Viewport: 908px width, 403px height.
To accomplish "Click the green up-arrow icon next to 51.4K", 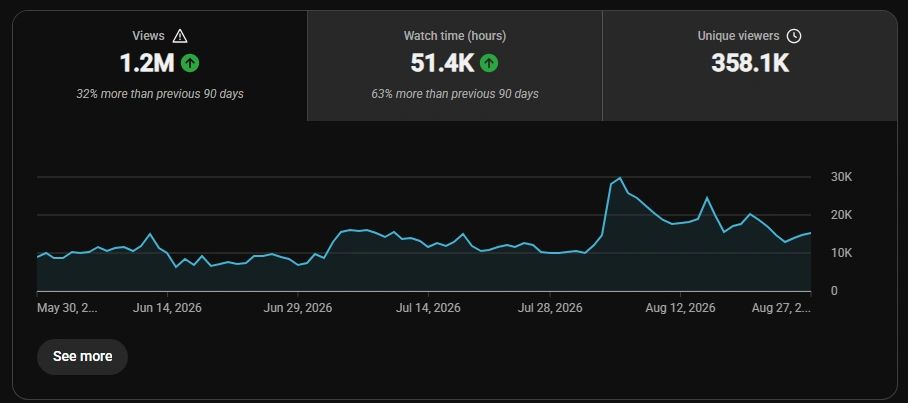I will pos(489,63).
